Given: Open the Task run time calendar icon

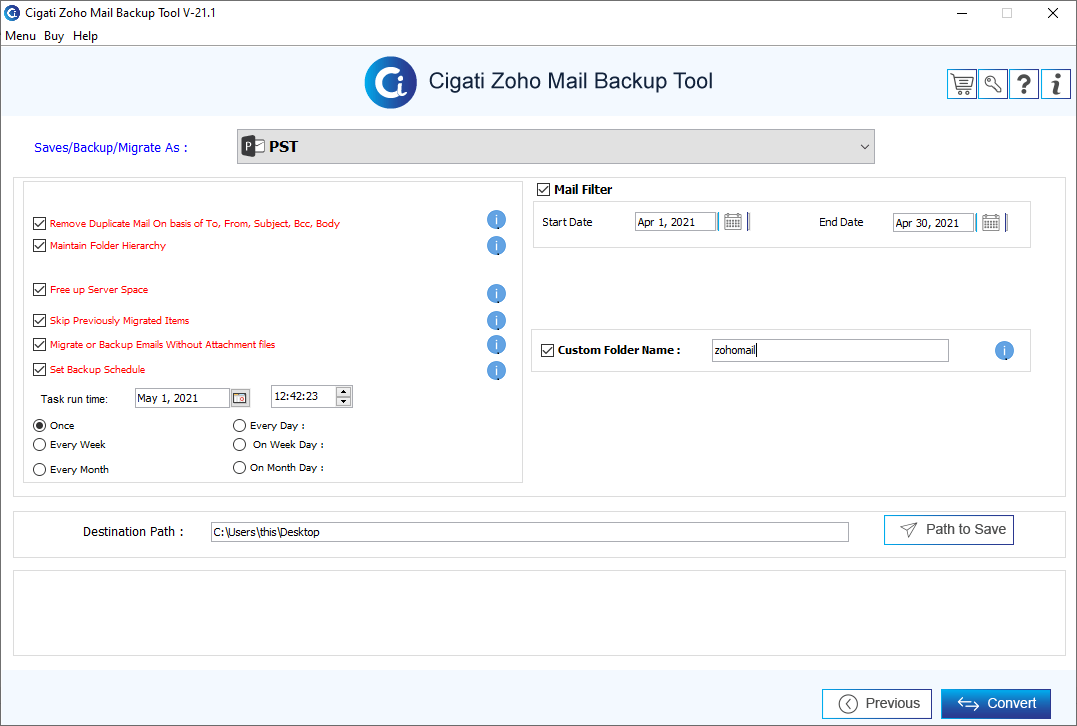Looking at the screenshot, I should (x=240, y=398).
